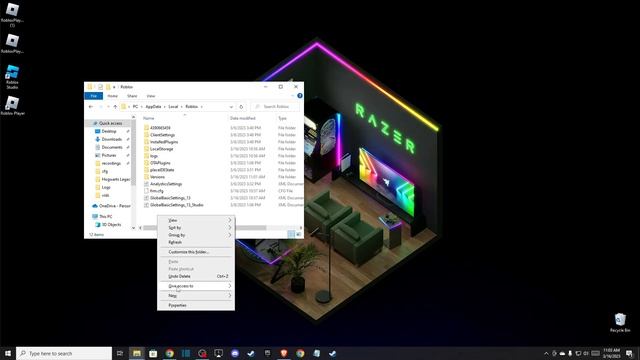Switch to the Share ribbon tab
The image size is (640, 360).
132,96
